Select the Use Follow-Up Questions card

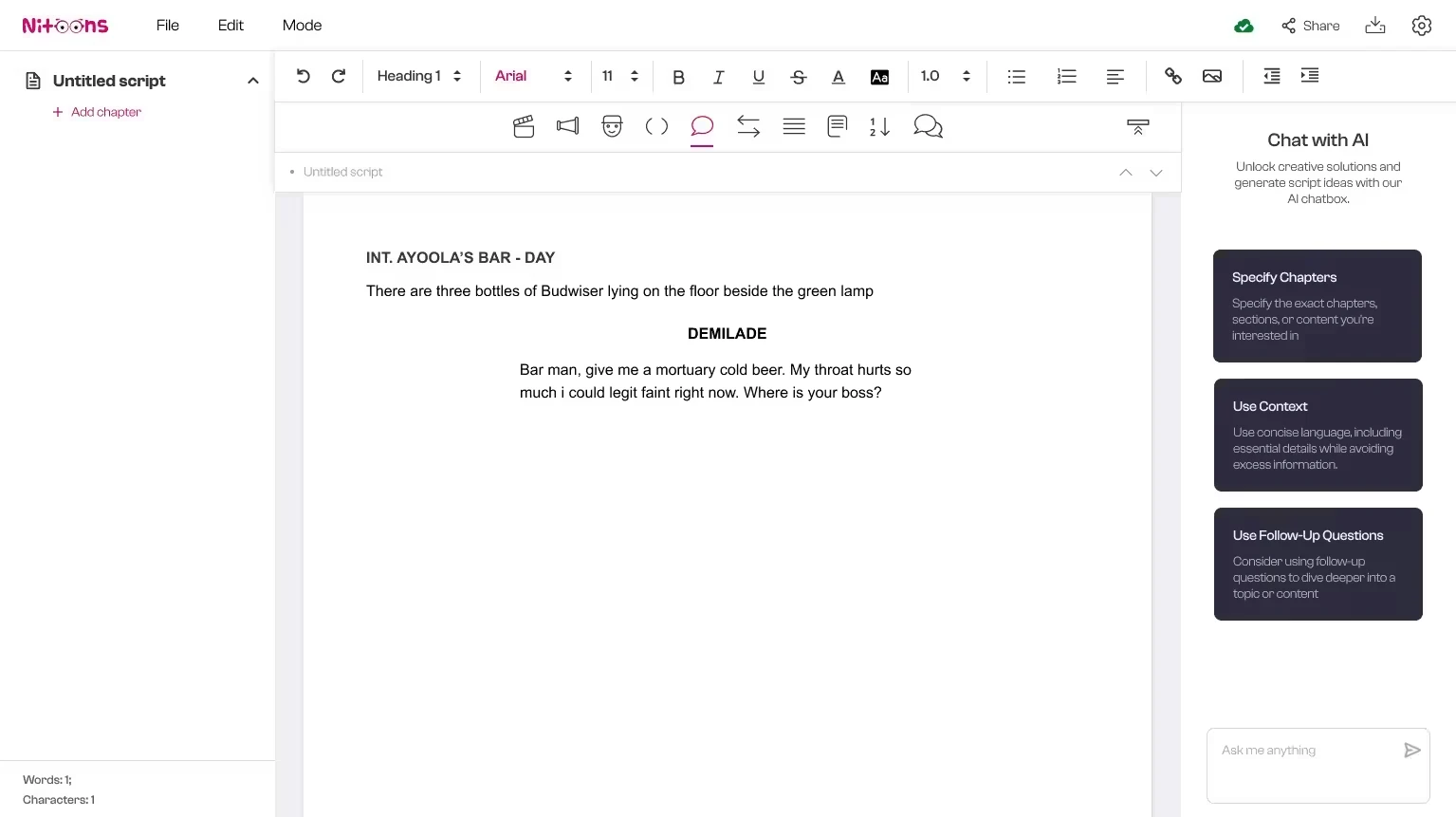(x=1318, y=564)
